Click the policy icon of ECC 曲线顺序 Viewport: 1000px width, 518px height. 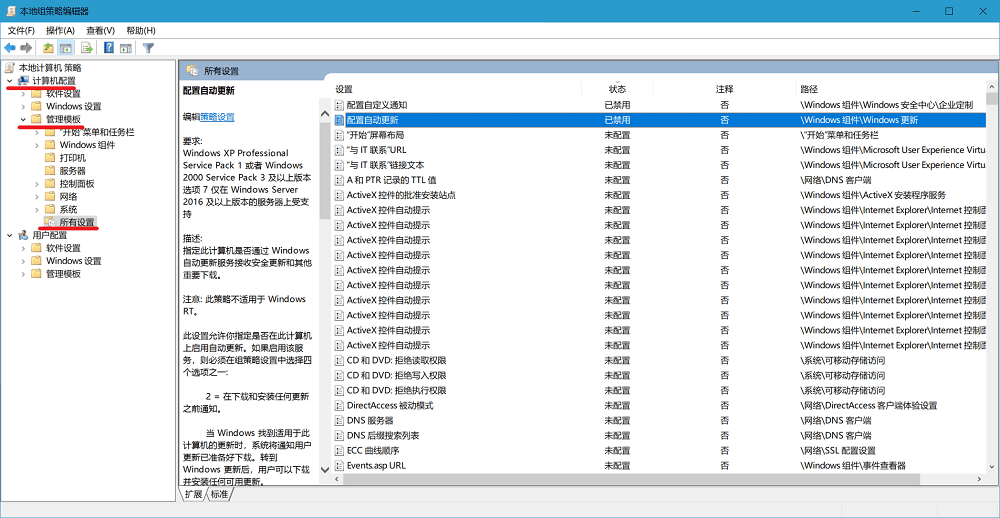click(339, 450)
